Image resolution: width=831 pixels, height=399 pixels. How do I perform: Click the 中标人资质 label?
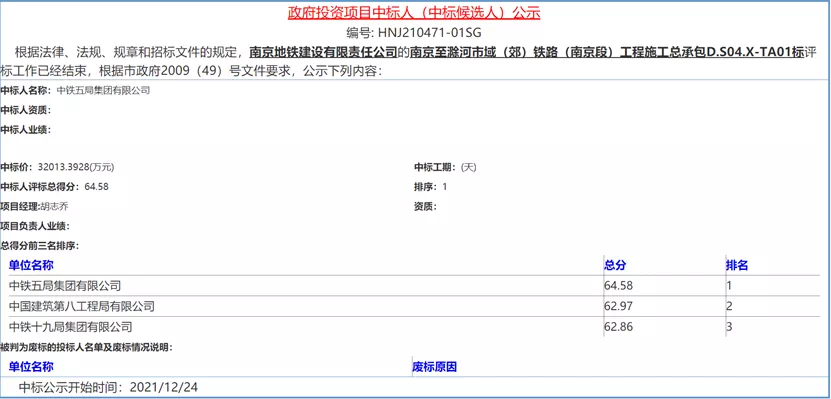pyautogui.click(x=26, y=110)
